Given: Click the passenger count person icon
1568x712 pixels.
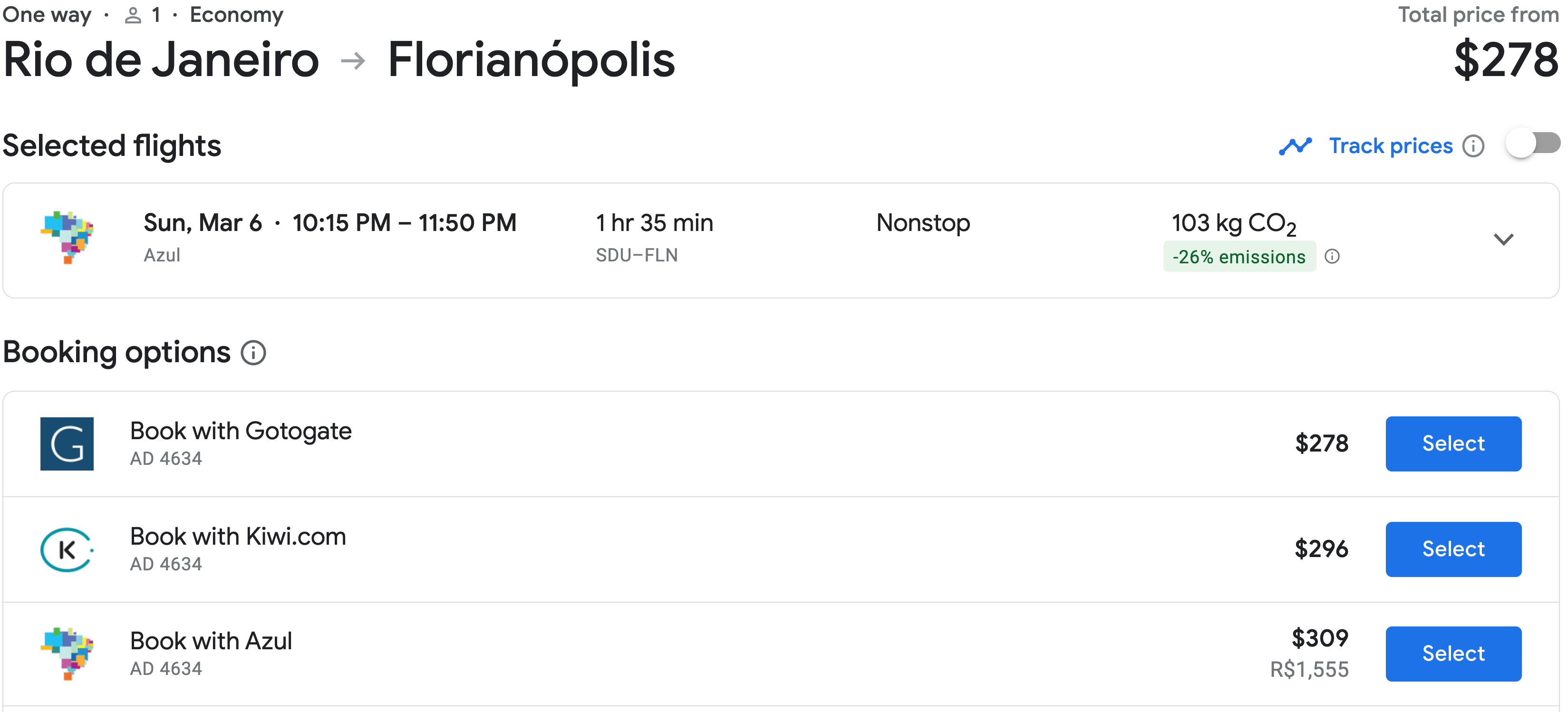Looking at the screenshot, I should (x=133, y=15).
